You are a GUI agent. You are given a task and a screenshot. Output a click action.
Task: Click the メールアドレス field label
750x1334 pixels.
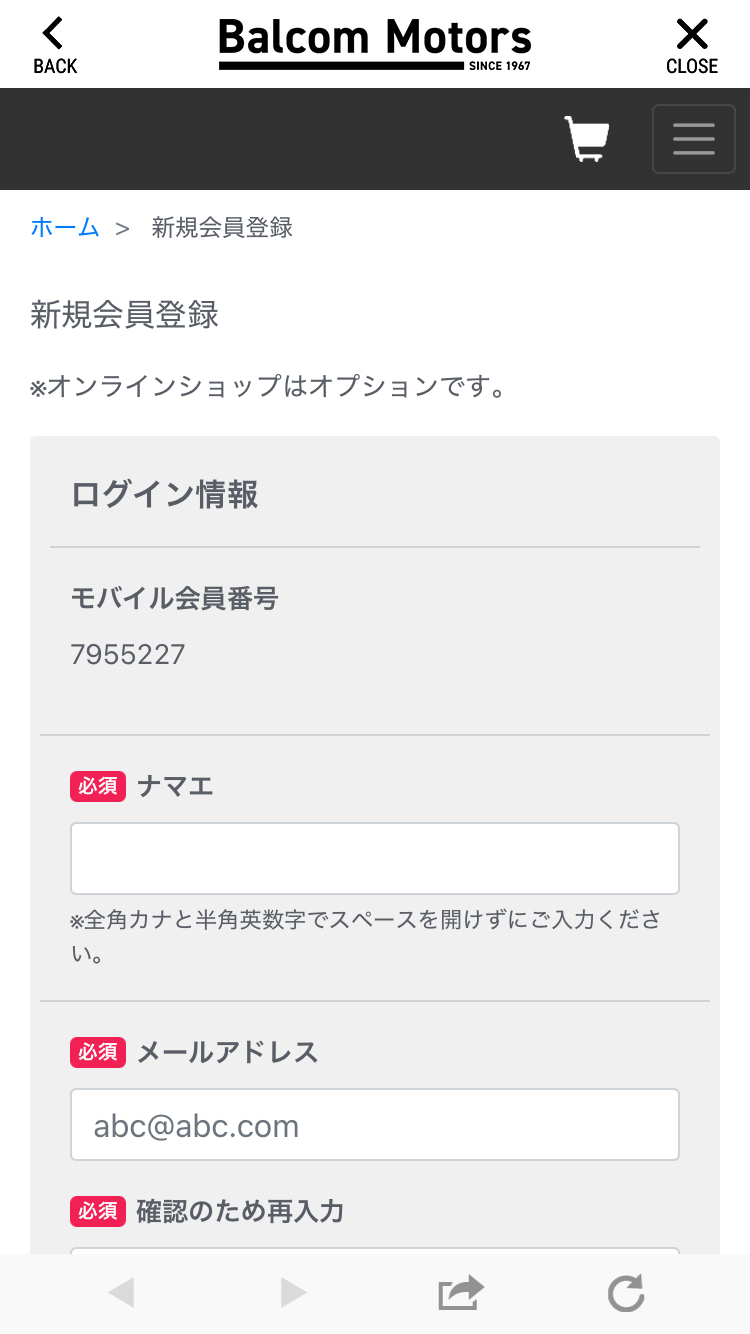point(227,1052)
